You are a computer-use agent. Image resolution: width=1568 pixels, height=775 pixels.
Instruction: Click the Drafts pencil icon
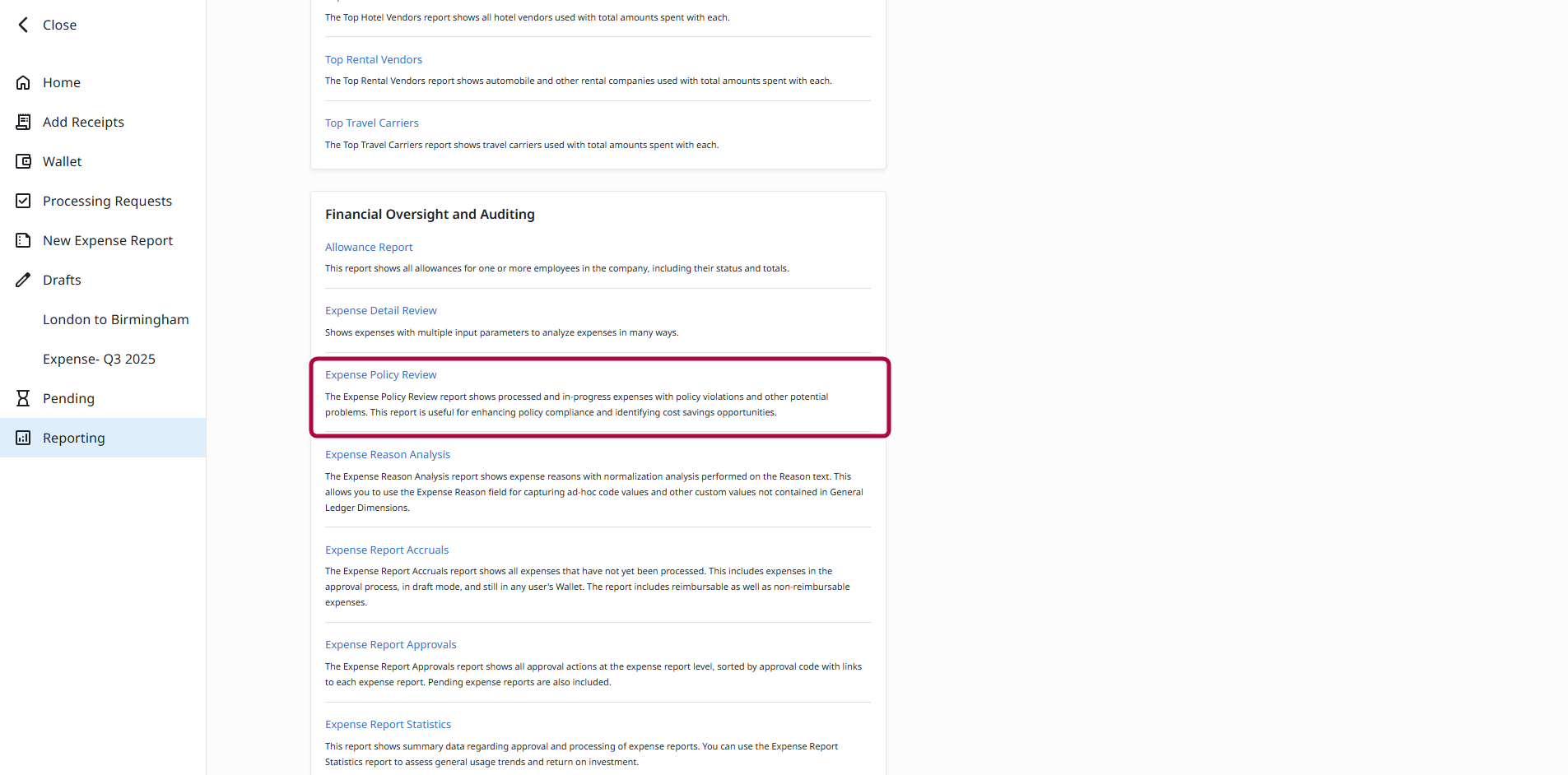click(23, 280)
